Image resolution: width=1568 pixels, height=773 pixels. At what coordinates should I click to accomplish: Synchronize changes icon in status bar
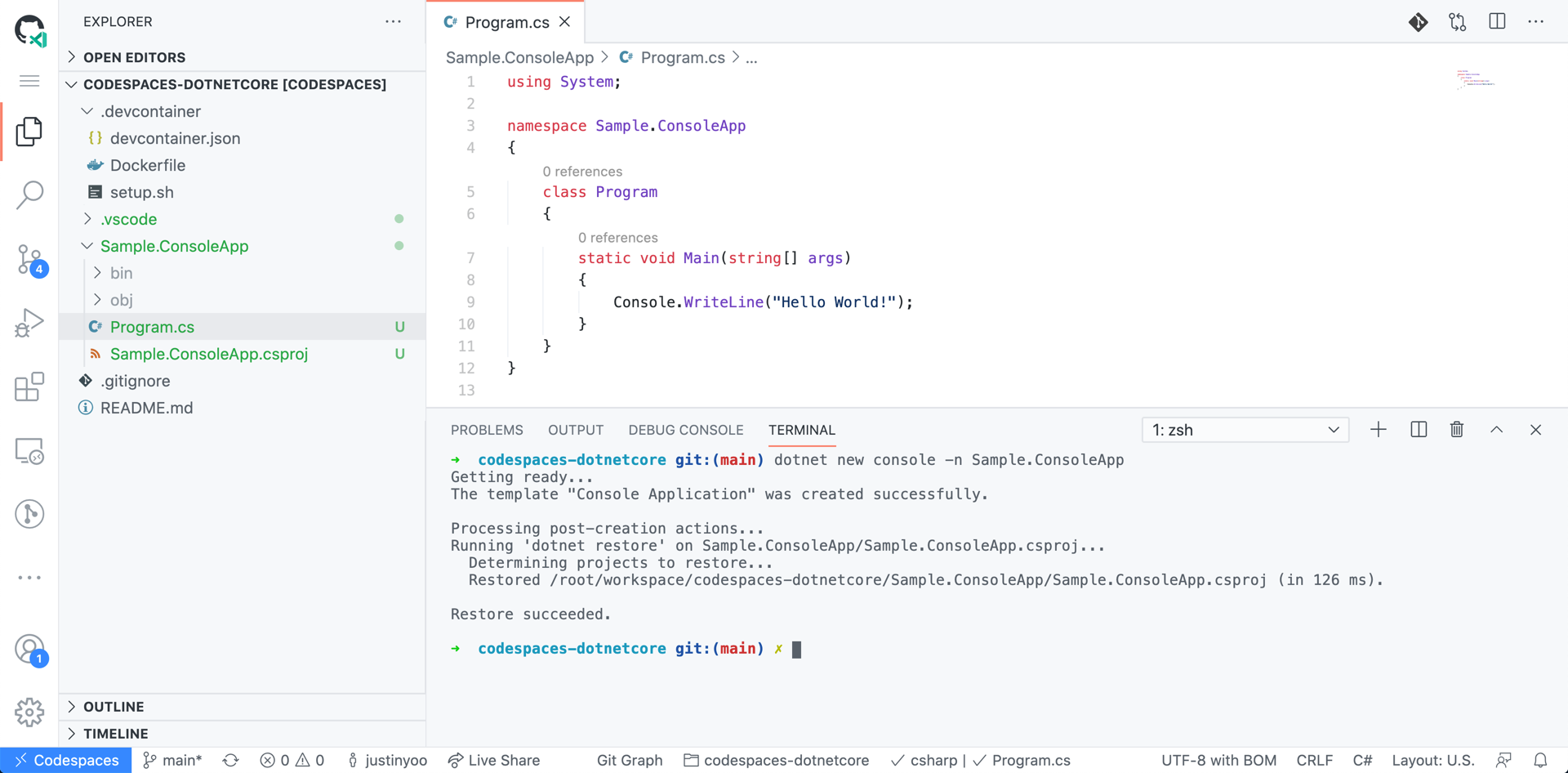click(231, 760)
